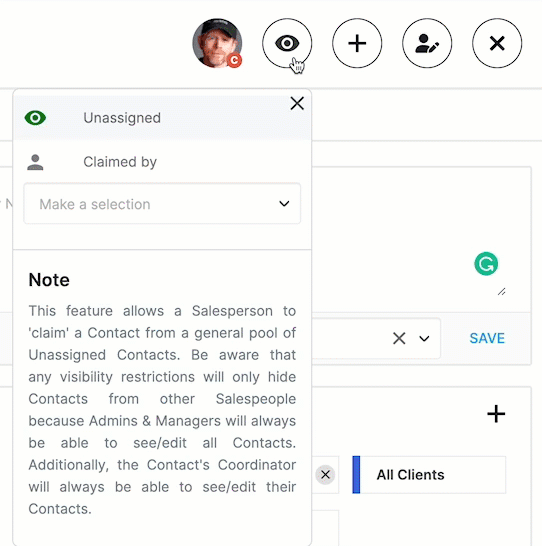The width and height of the screenshot is (542, 546).
Task: Remove the tag with gray circled X
Action: point(325,475)
